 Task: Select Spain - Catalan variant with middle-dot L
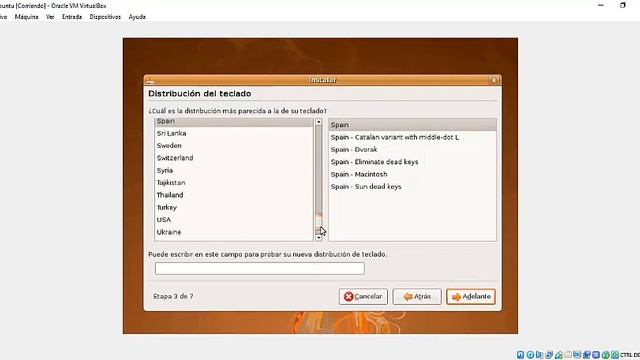click(x=413, y=137)
